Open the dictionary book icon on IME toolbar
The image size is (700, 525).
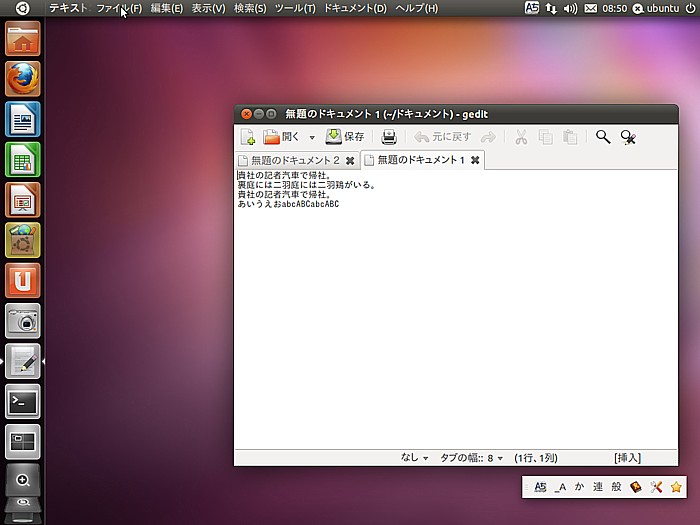pyautogui.click(x=636, y=487)
